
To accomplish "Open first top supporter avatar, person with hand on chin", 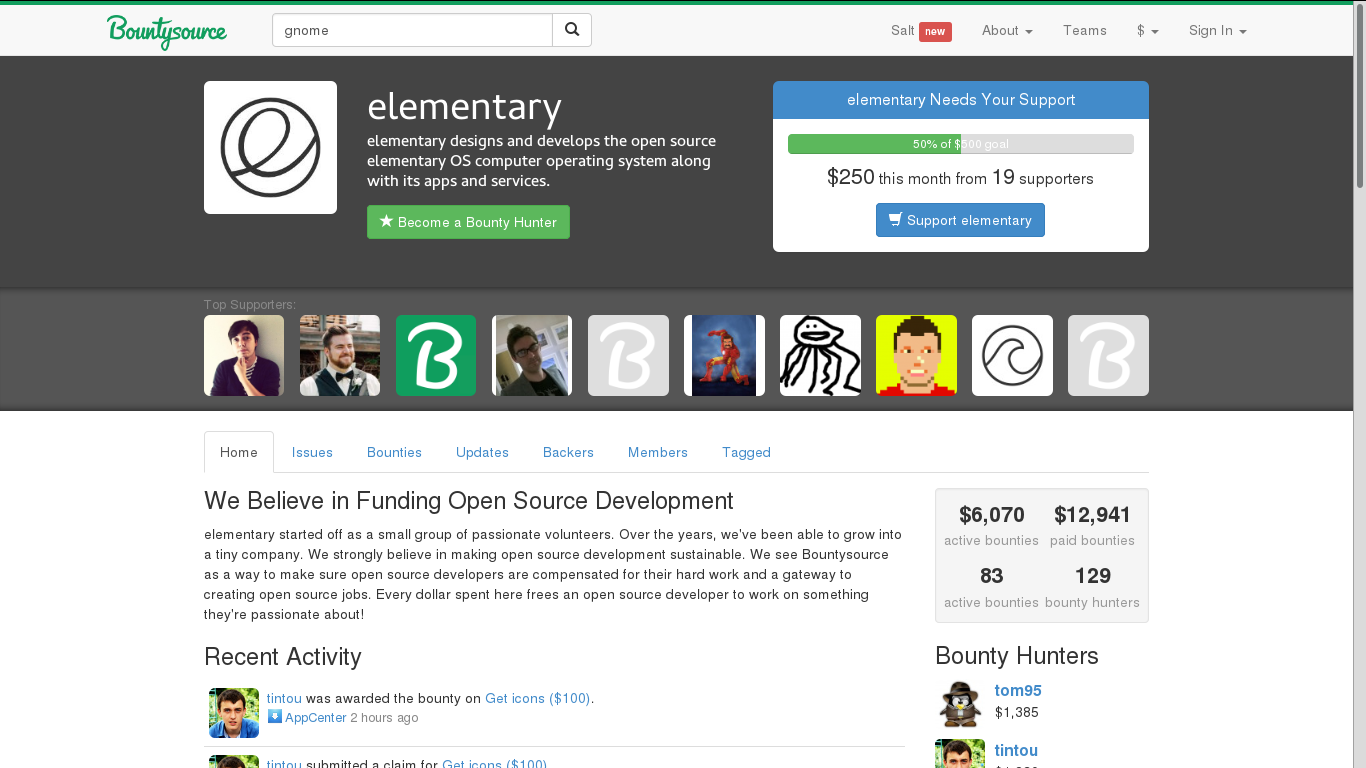I will (244, 355).
